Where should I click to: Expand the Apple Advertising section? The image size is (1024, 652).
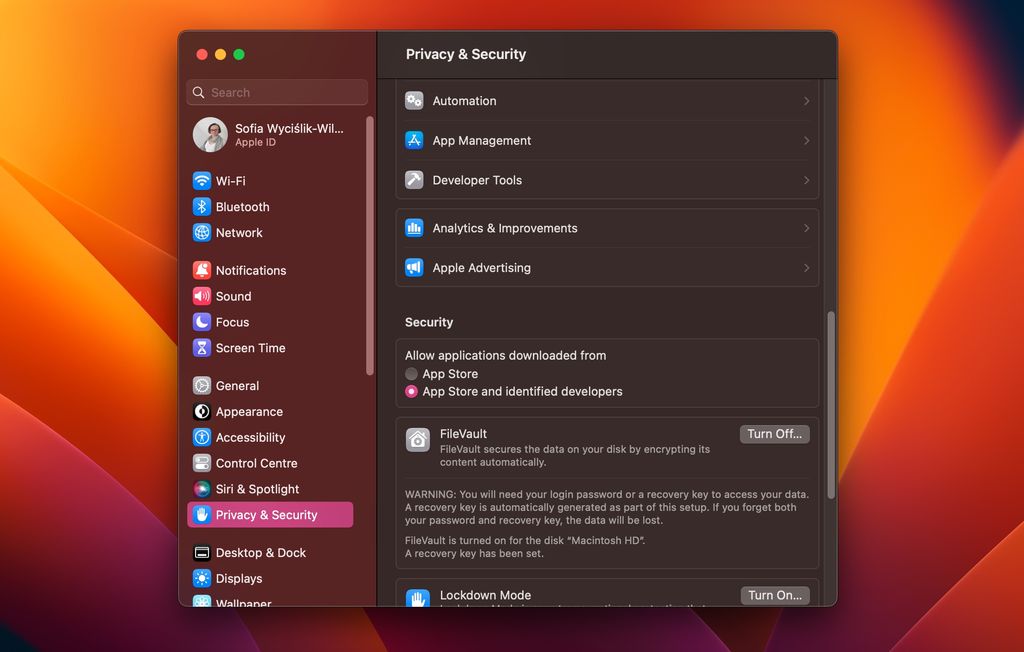[x=807, y=268]
